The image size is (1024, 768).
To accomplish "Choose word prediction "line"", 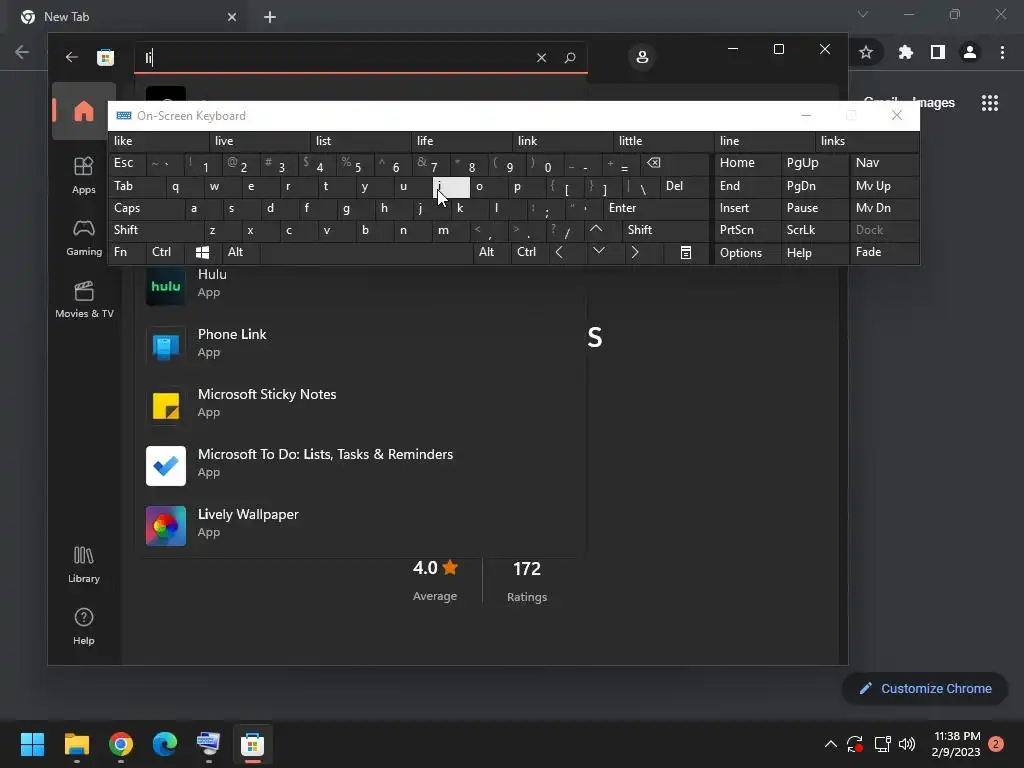I will coord(765,141).
